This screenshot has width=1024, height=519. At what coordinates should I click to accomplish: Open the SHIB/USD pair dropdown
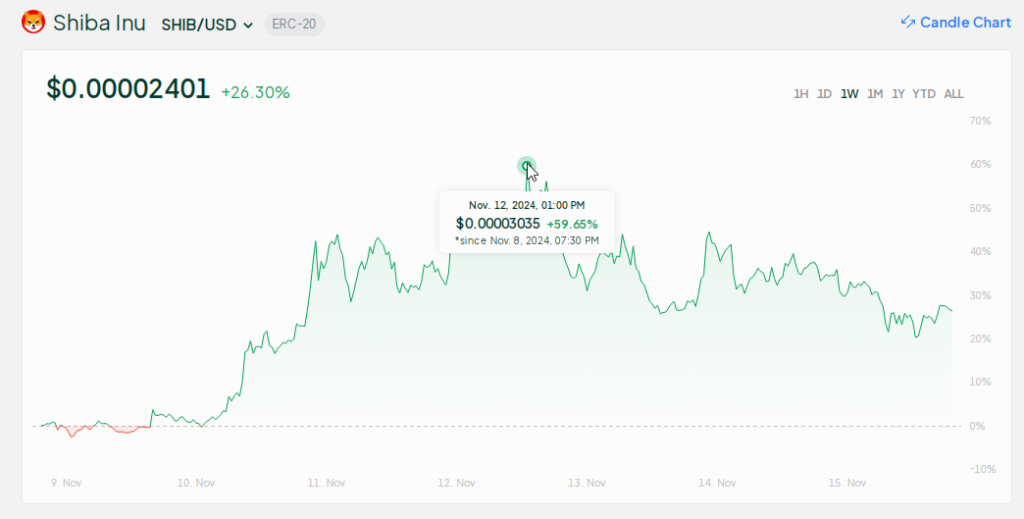pyautogui.click(x=207, y=24)
